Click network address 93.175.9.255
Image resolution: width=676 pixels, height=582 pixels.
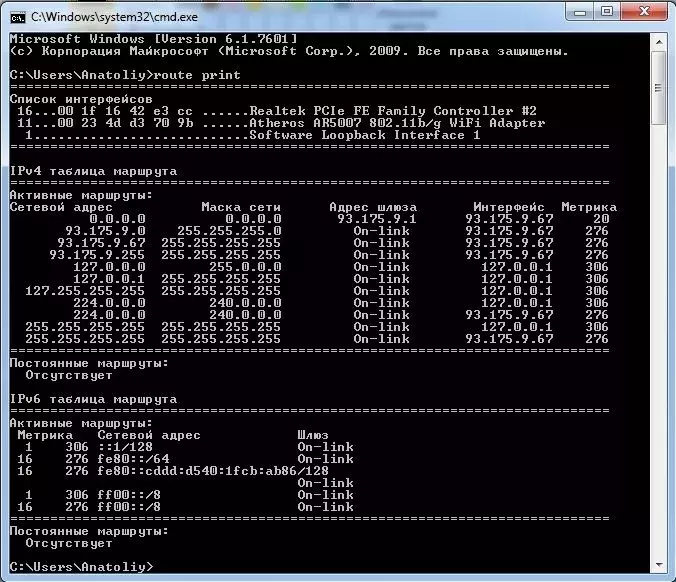click(97, 255)
